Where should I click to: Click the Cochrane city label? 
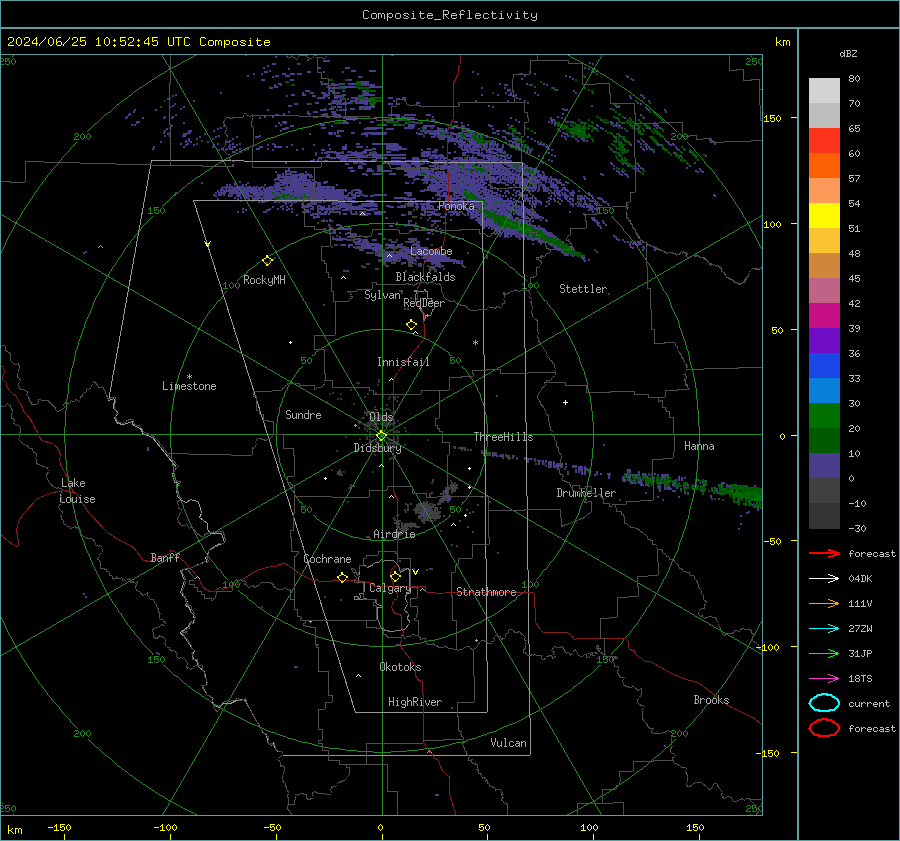(x=327, y=559)
